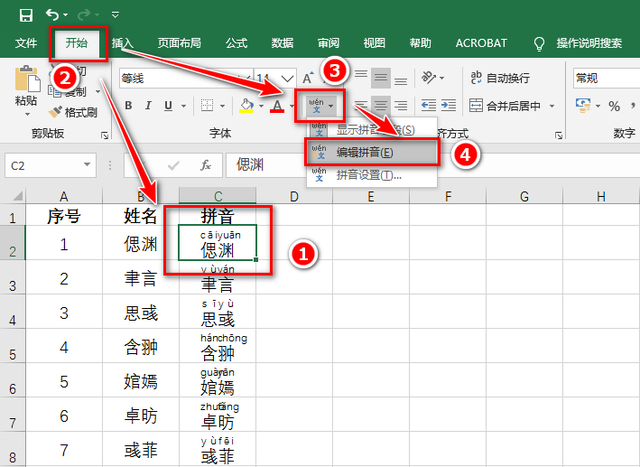Open the 剪贴板 dialog launcher
Screen dimensions: 640x467
[105, 135]
